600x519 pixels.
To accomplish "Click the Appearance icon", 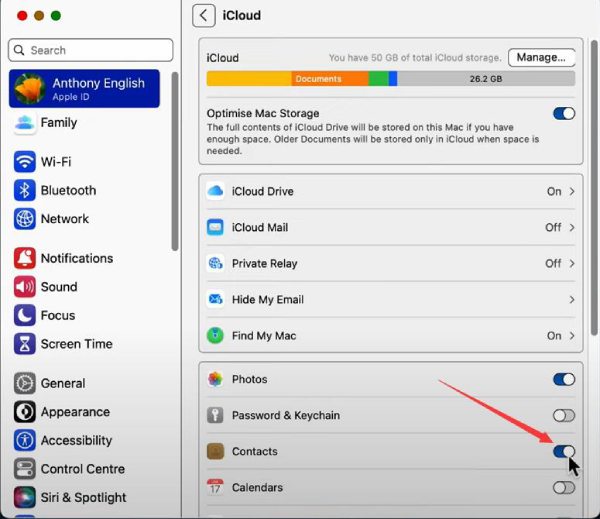I will click(24, 412).
